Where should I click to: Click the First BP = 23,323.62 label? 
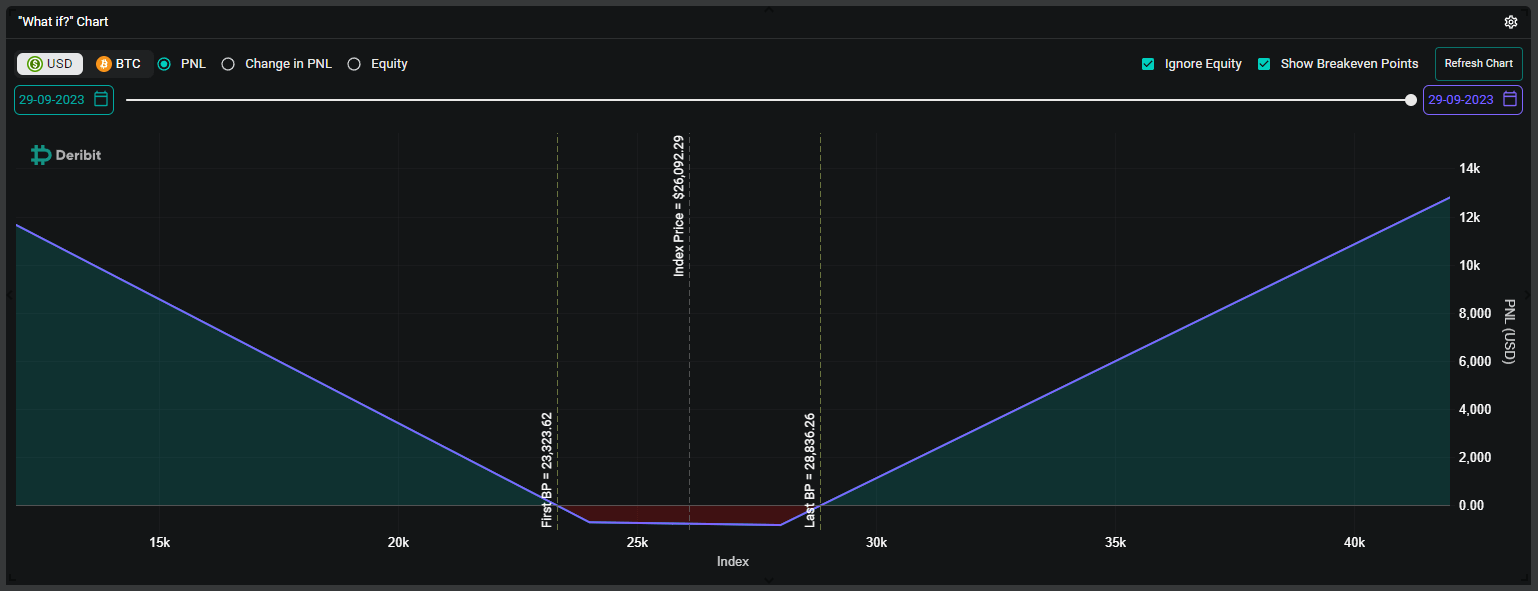click(547, 469)
